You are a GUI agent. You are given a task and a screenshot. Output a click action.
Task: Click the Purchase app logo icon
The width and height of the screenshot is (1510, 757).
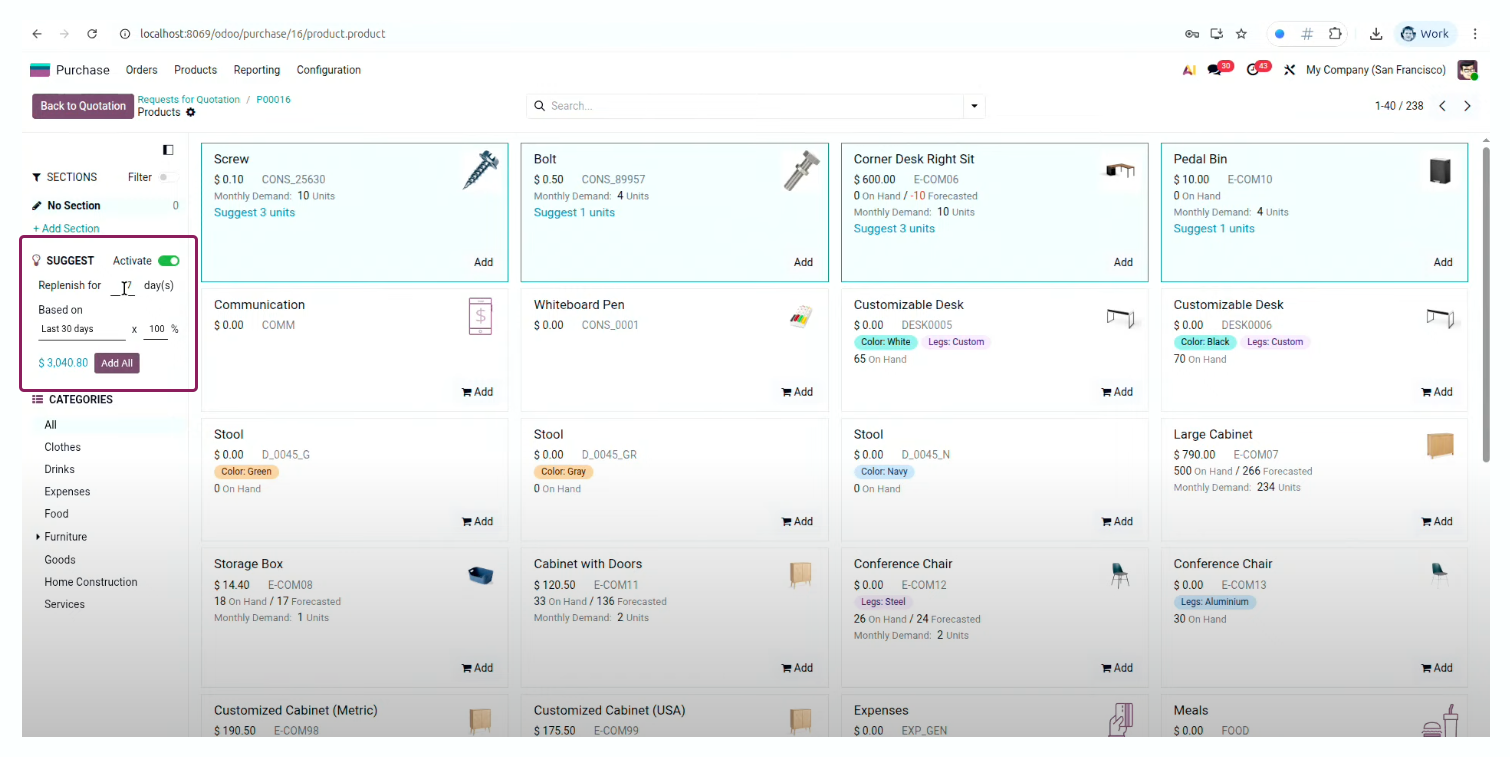pyautogui.click(x=40, y=70)
